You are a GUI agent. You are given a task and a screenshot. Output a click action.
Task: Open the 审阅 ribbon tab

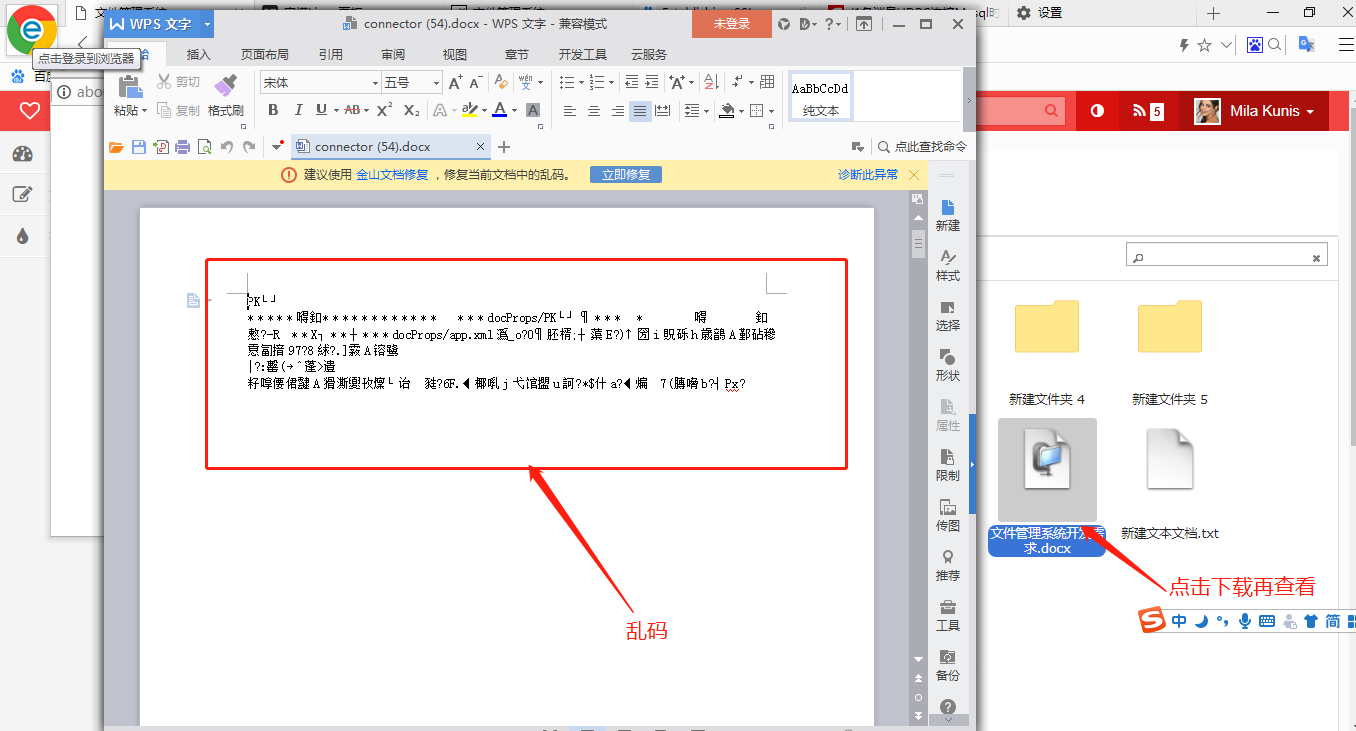tap(393, 54)
